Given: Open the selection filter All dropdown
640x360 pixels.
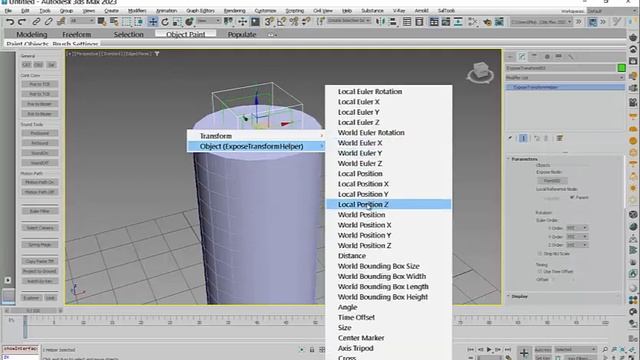Looking at the screenshot, I should [82, 21].
